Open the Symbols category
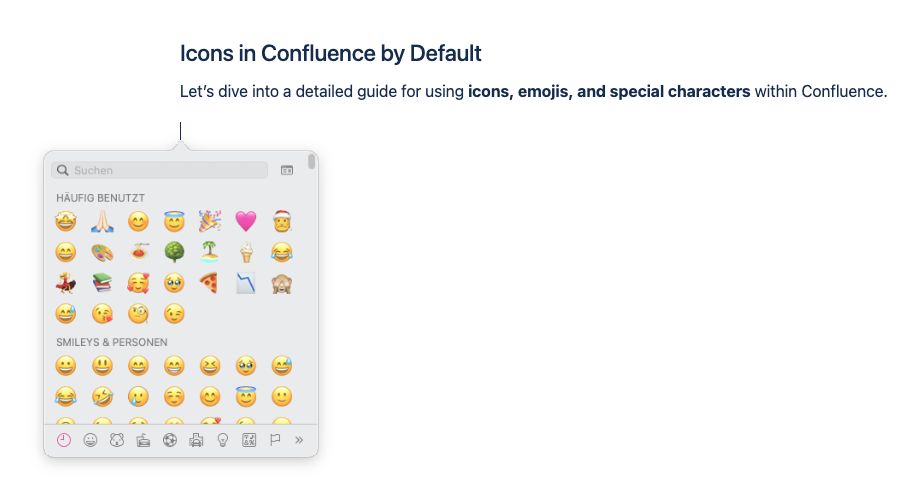 pyautogui.click(x=249, y=440)
